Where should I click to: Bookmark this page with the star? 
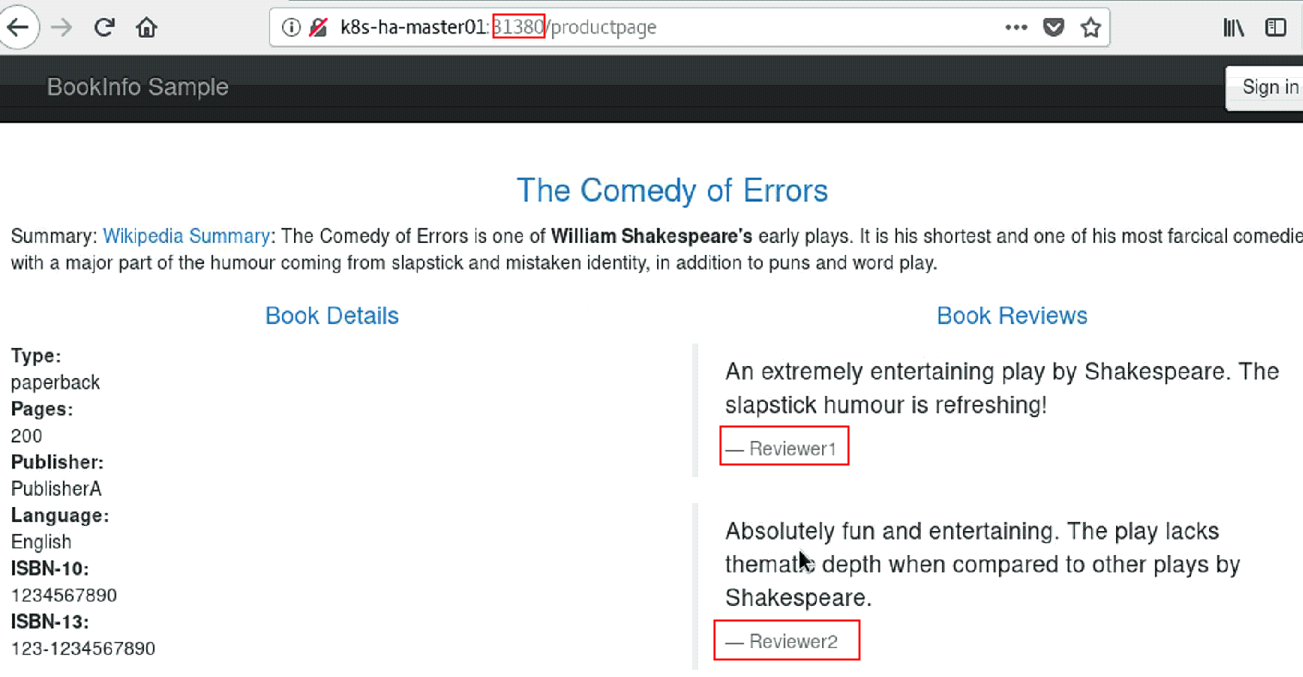click(x=1090, y=27)
